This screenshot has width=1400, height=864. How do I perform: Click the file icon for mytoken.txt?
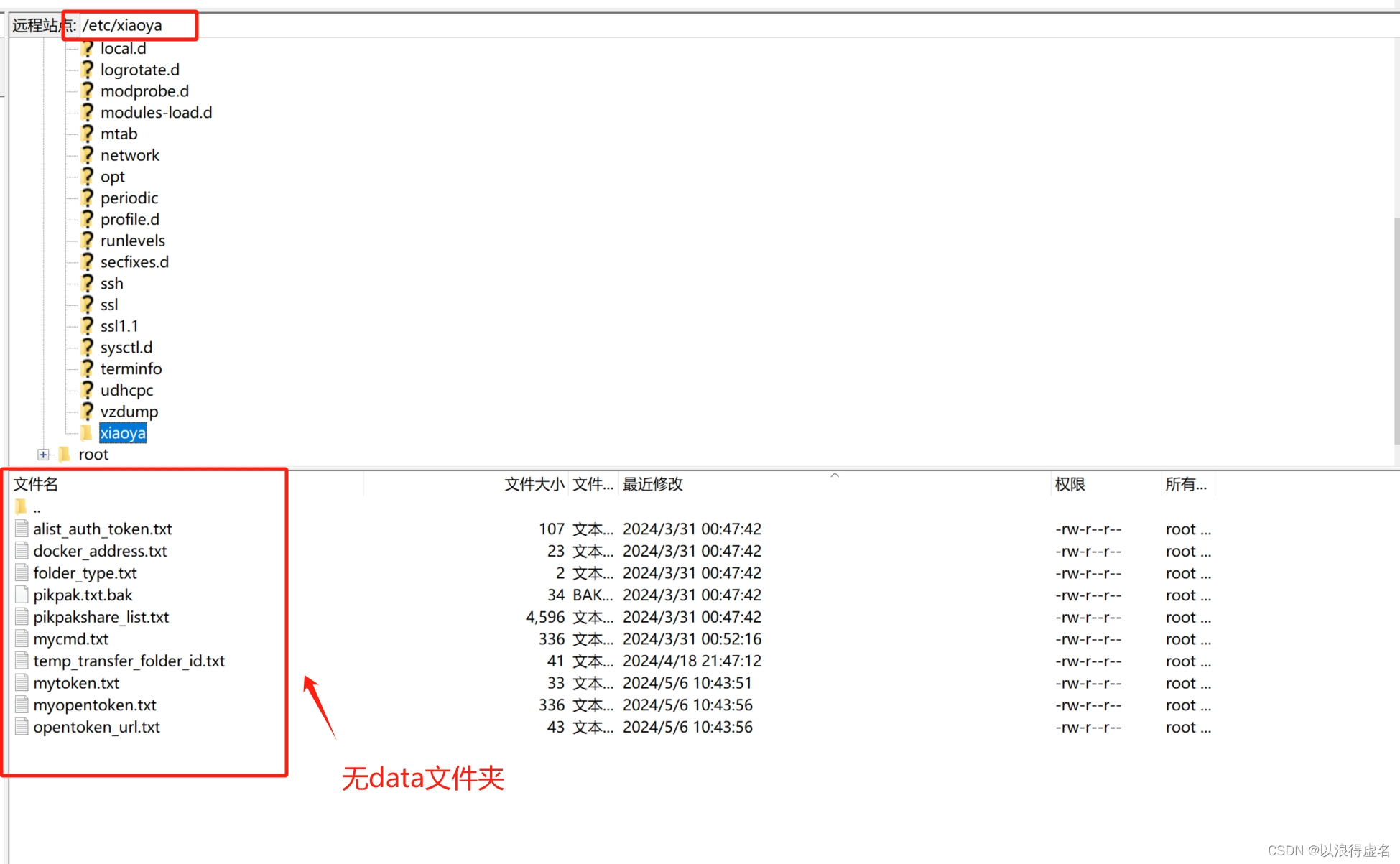(22, 683)
